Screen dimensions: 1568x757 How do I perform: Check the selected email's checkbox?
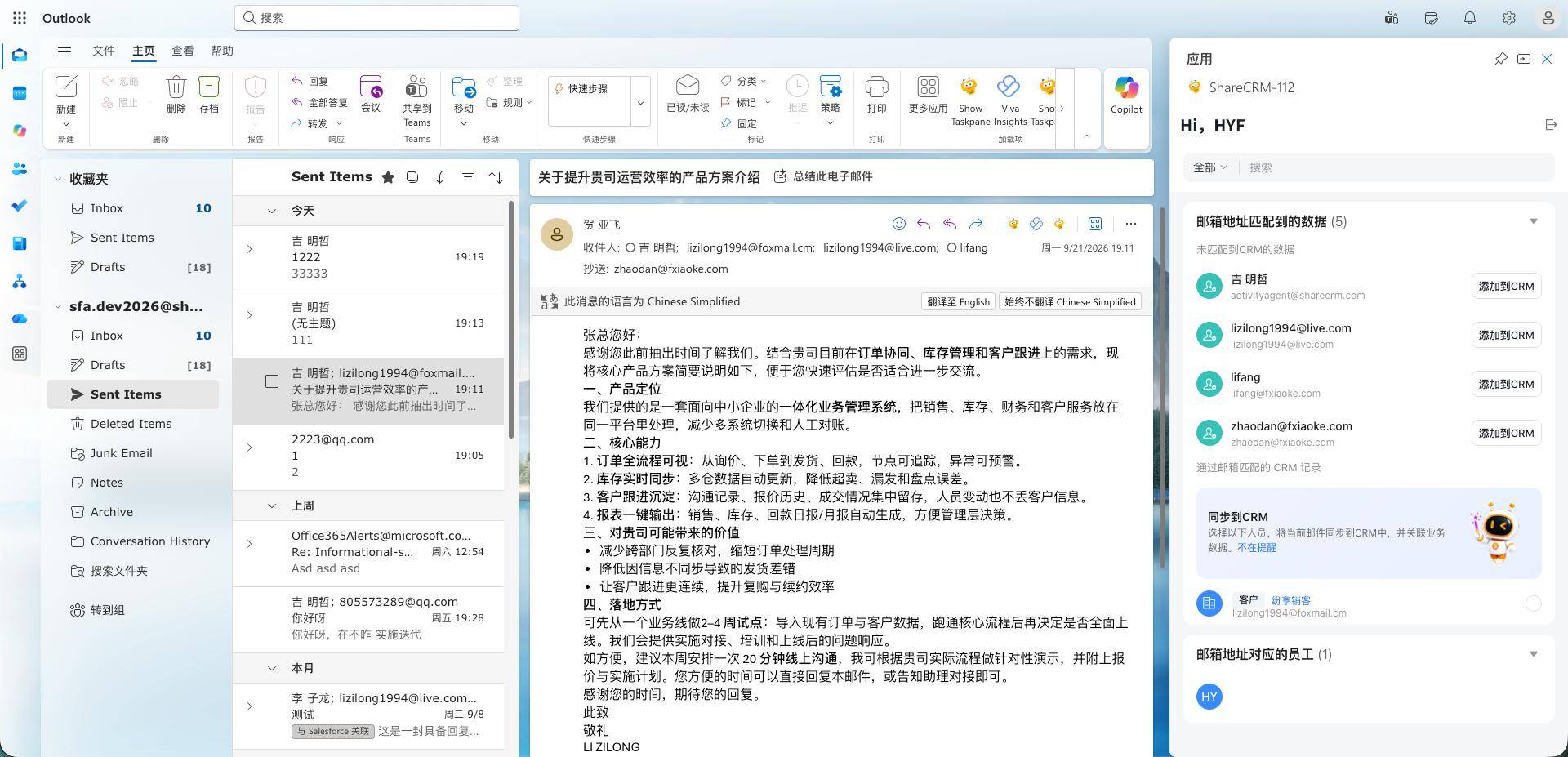pos(272,381)
